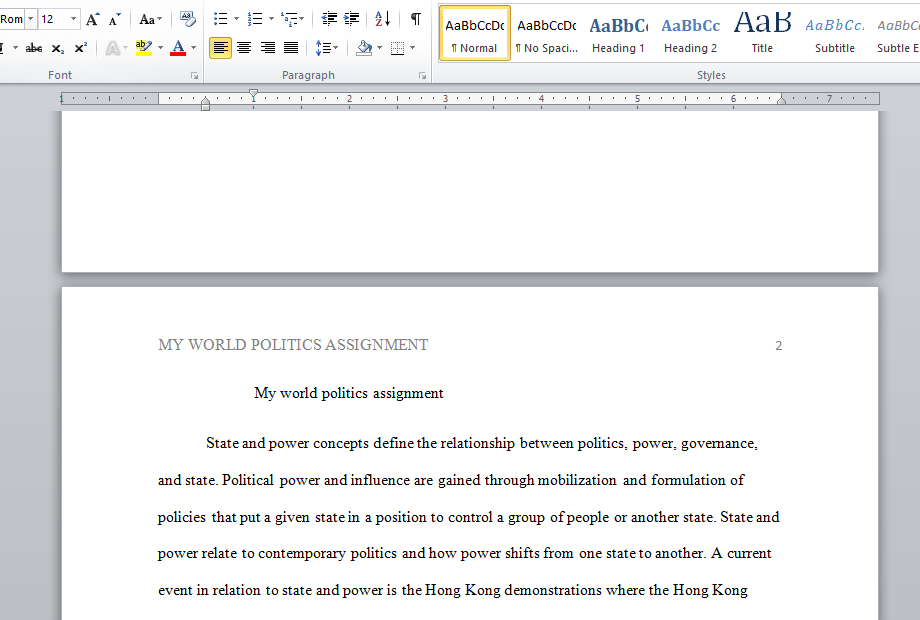Viewport: 920px width, 620px height.
Task: Open the font size dropdown arrow
Action: [x=73, y=19]
